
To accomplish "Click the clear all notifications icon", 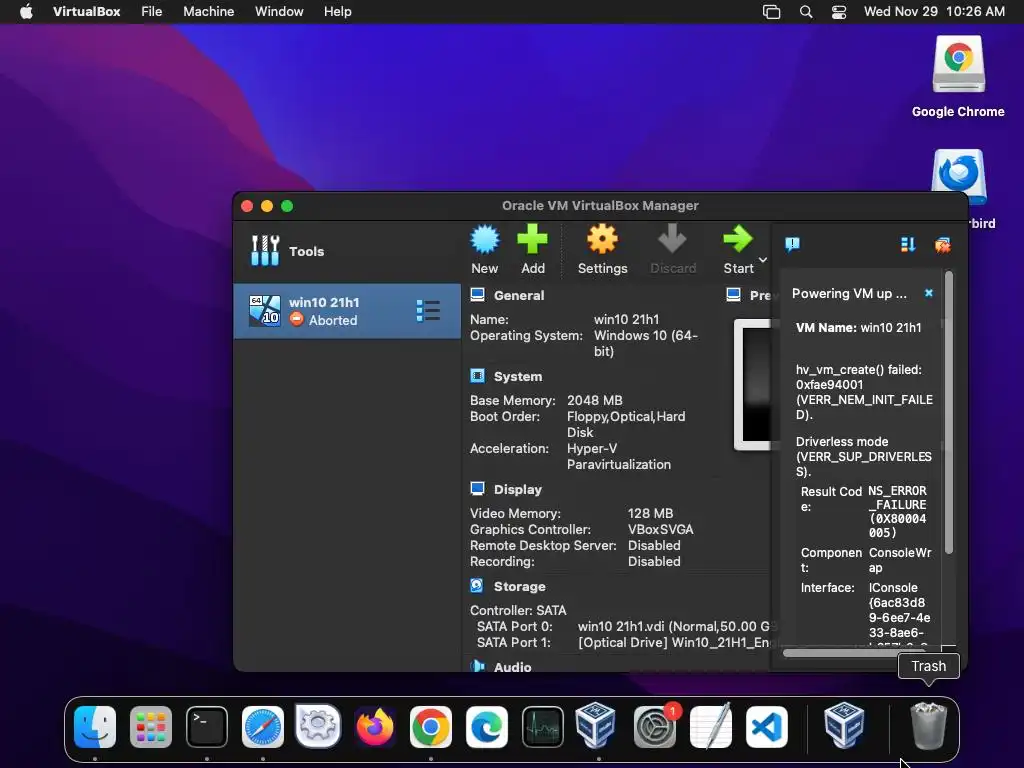I will point(942,245).
